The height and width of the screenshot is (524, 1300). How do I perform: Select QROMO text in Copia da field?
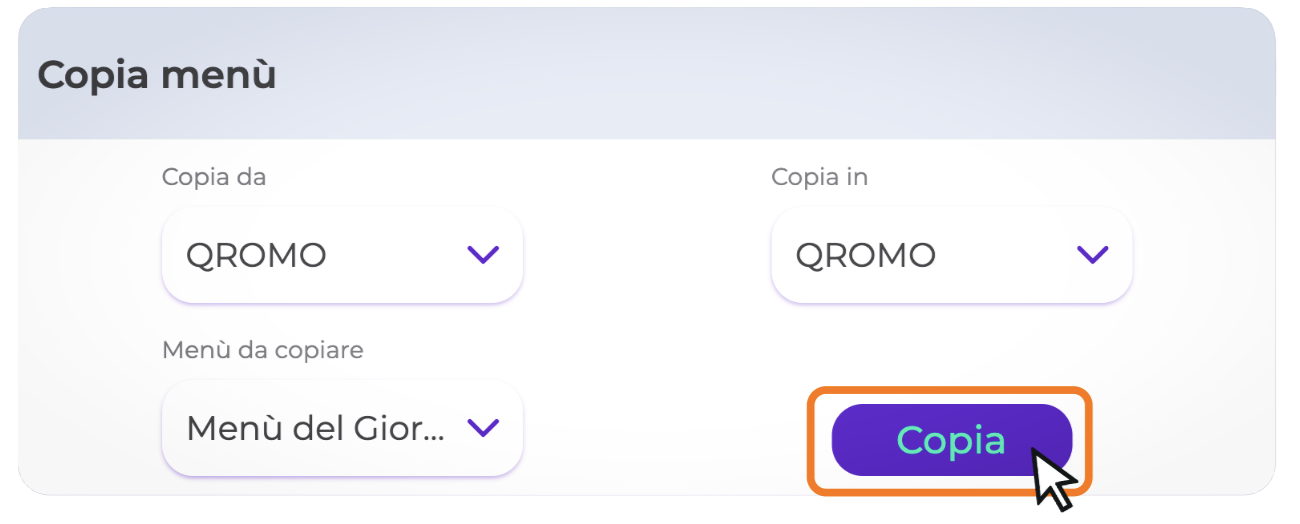[x=257, y=256]
